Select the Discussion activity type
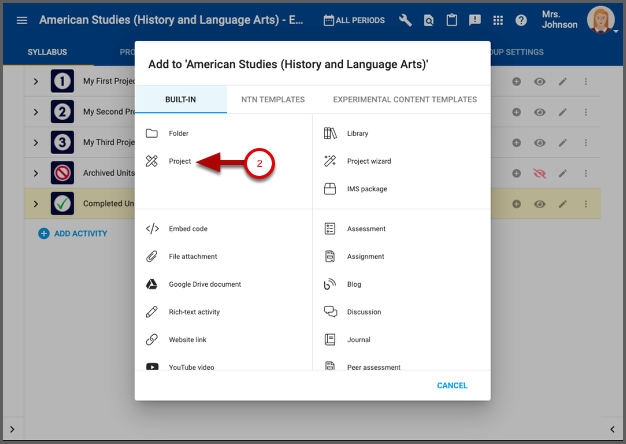Screen dimensions: 626x444 click(364, 312)
